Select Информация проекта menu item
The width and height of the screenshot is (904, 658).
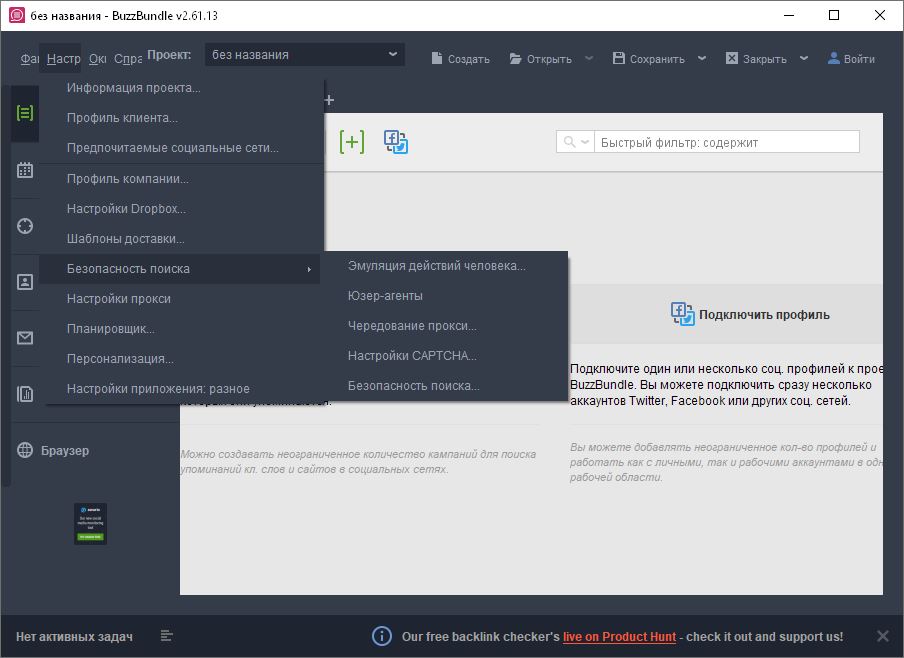[x=182, y=88]
